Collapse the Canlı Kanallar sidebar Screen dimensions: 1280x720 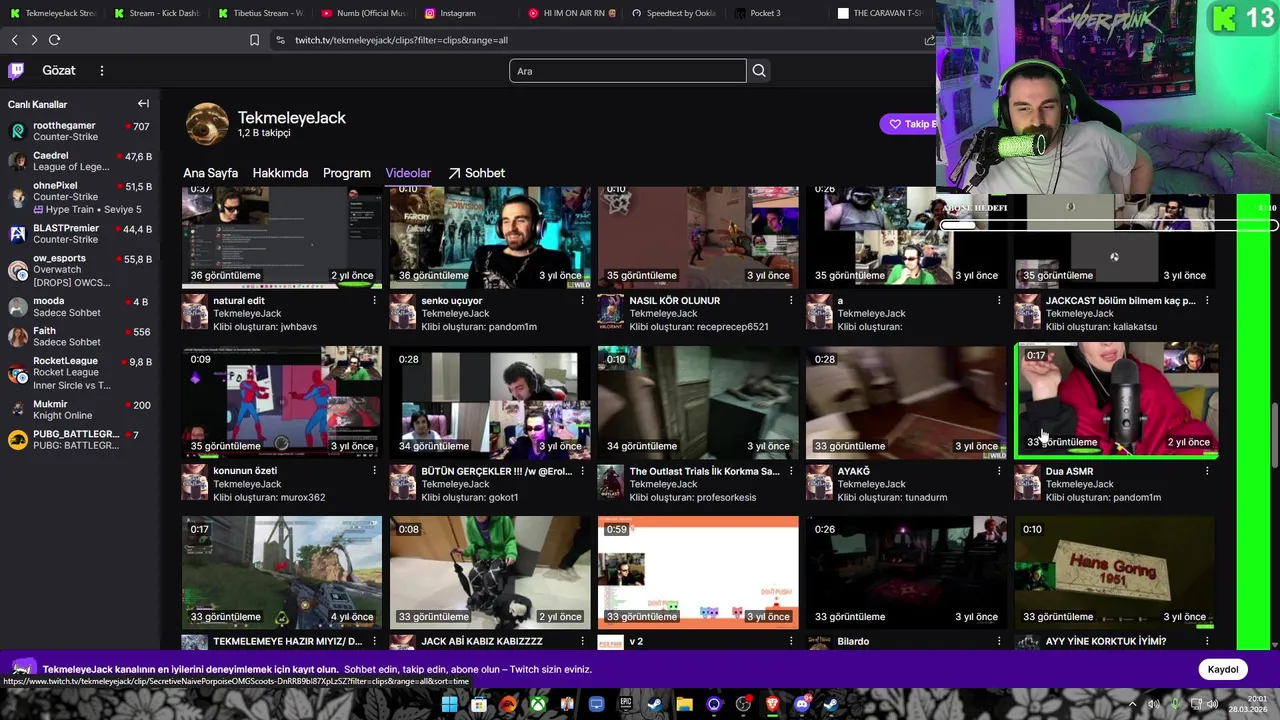click(143, 104)
